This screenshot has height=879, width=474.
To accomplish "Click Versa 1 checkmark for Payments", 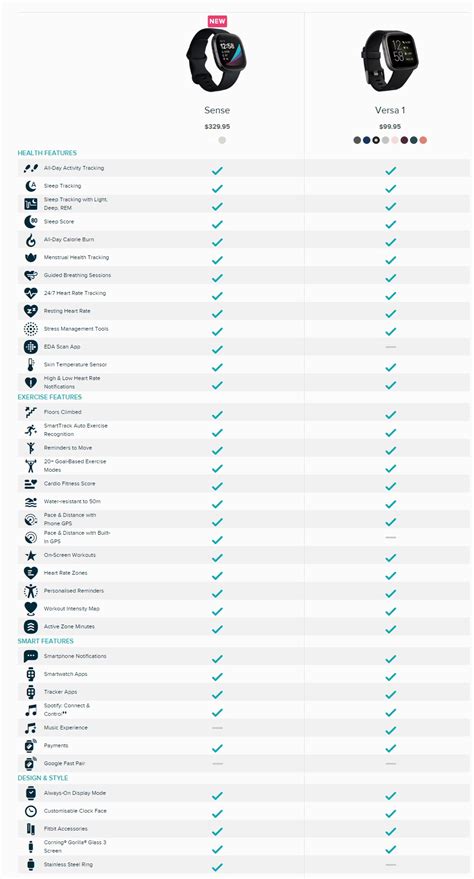I will [391, 748].
